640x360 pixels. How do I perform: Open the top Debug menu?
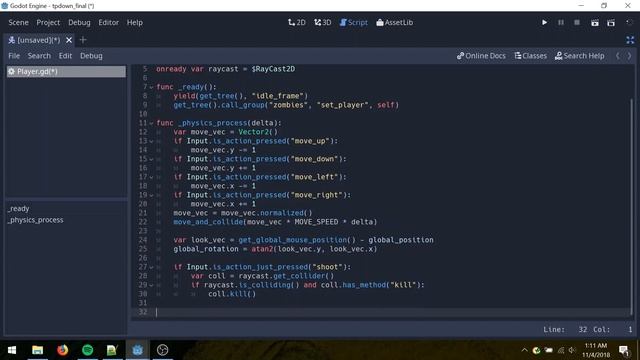point(79,22)
